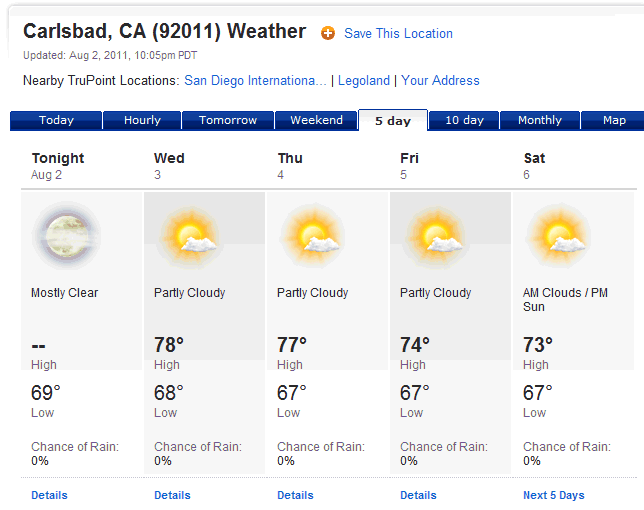Switch to the 10 day tab
This screenshot has width=644, height=510.
point(464,120)
